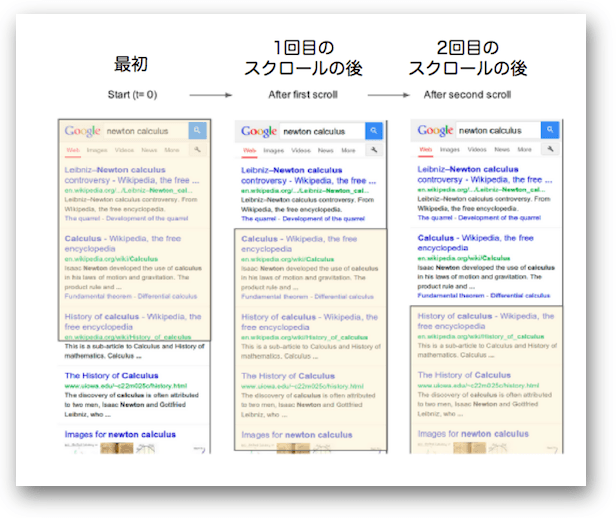Open Images for newton calculus in first scroll panel

297,435
